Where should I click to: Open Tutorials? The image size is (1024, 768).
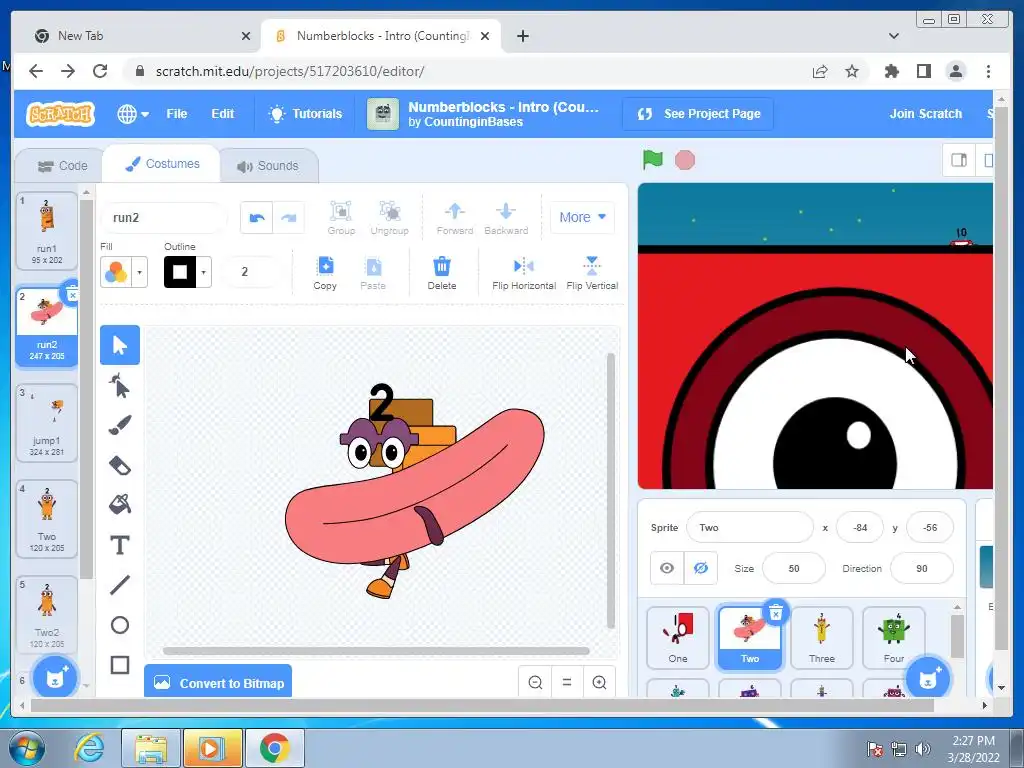tap(305, 114)
